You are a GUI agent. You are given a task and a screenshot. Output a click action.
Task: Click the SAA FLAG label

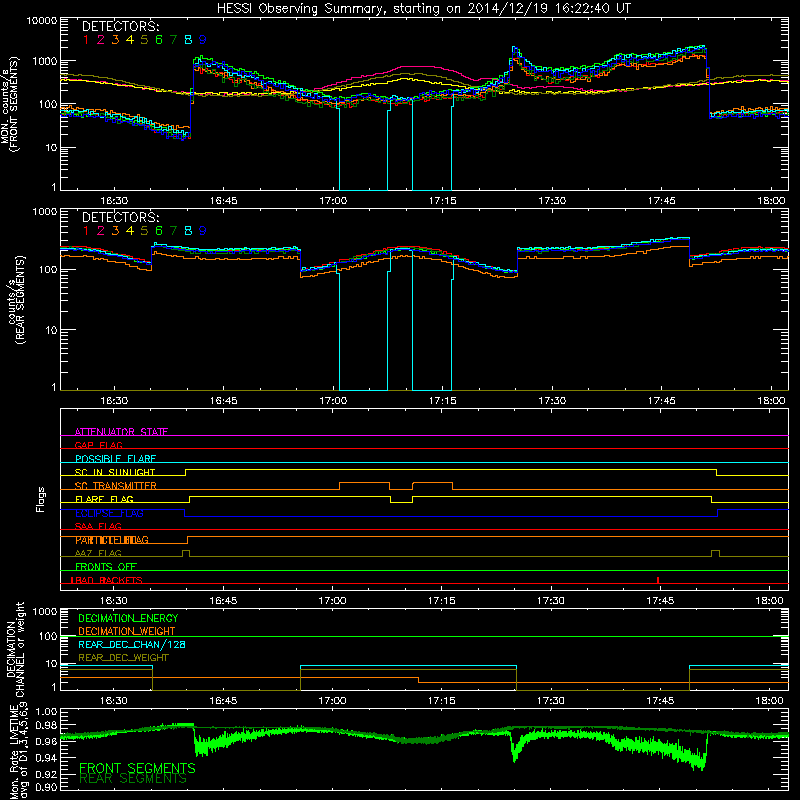point(98,526)
